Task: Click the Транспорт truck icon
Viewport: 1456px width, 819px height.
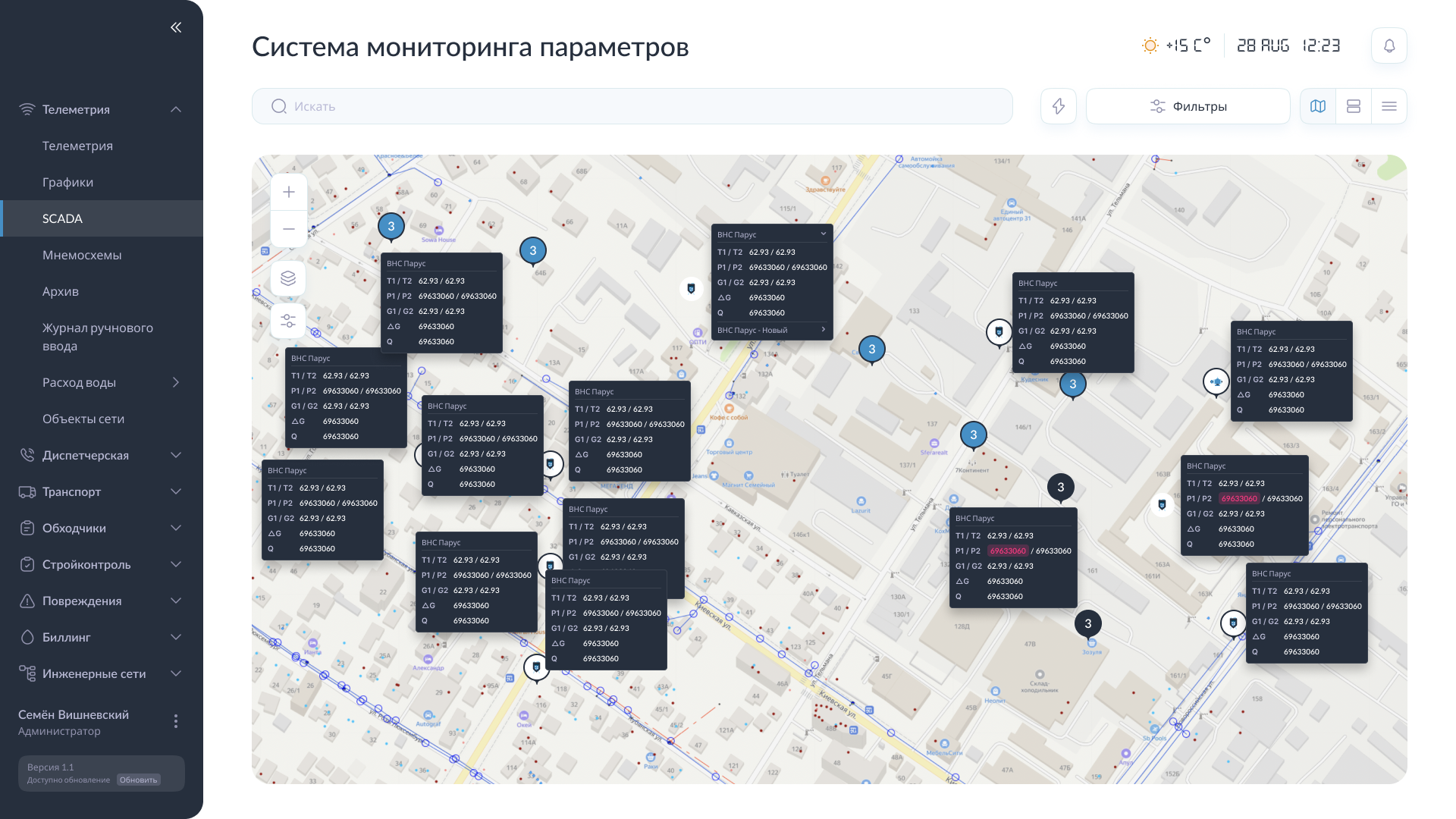Action: click(27, 491)
